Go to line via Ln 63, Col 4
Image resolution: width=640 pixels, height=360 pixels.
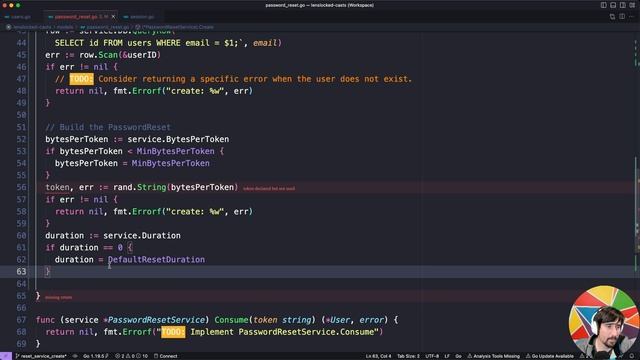[378, 356]
